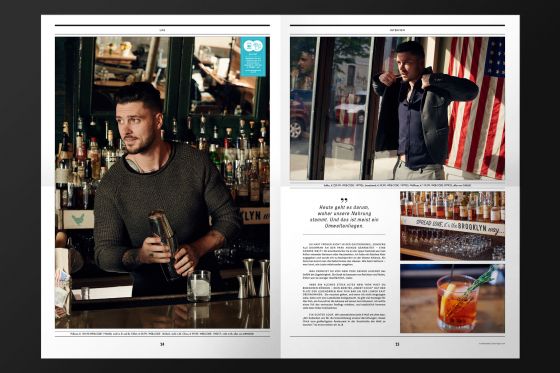Screen dimensions: 560x373
Task: Click the white circular icons in the teal box
Action: (x=253, y=46)
